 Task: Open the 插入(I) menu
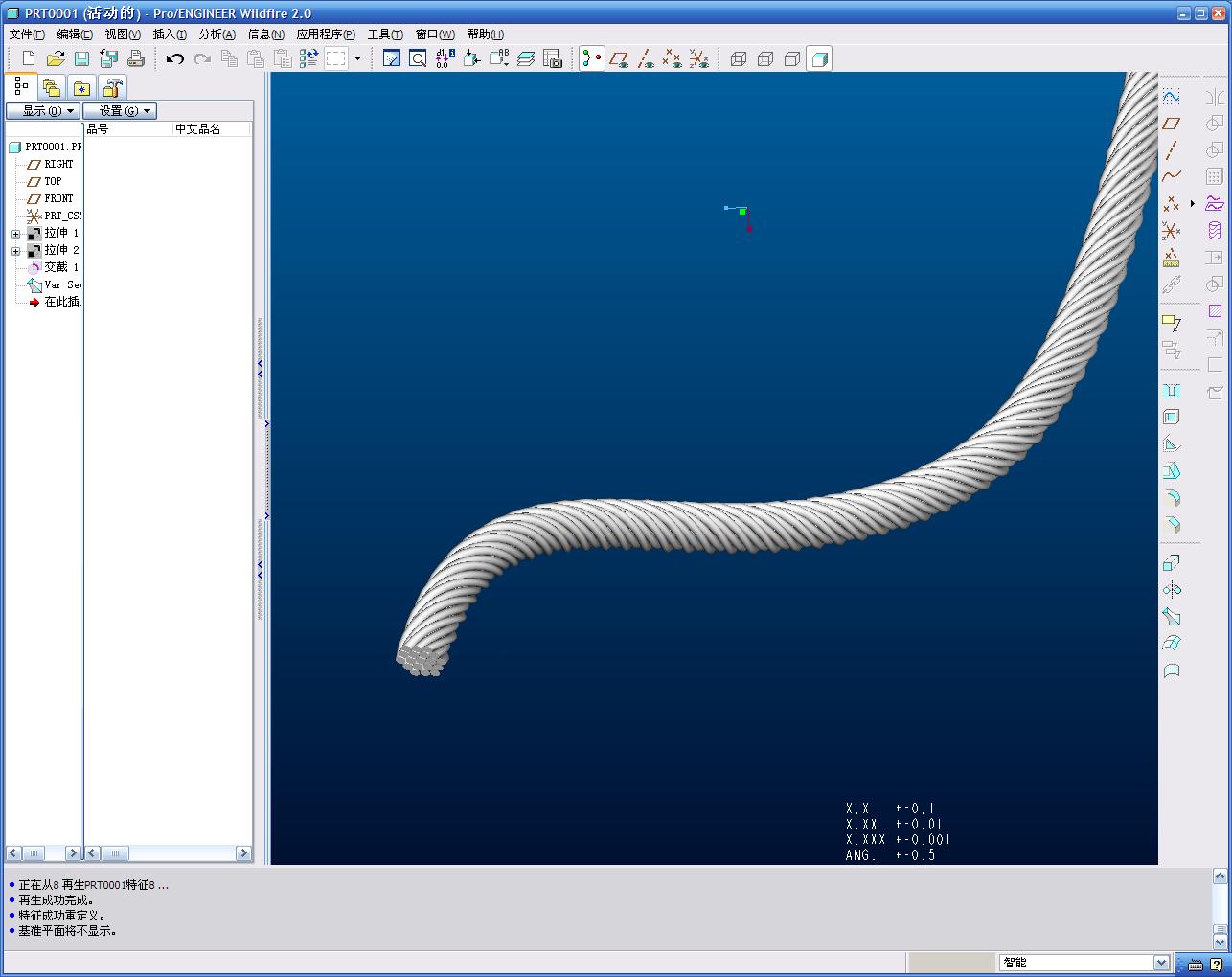(170, 34)
